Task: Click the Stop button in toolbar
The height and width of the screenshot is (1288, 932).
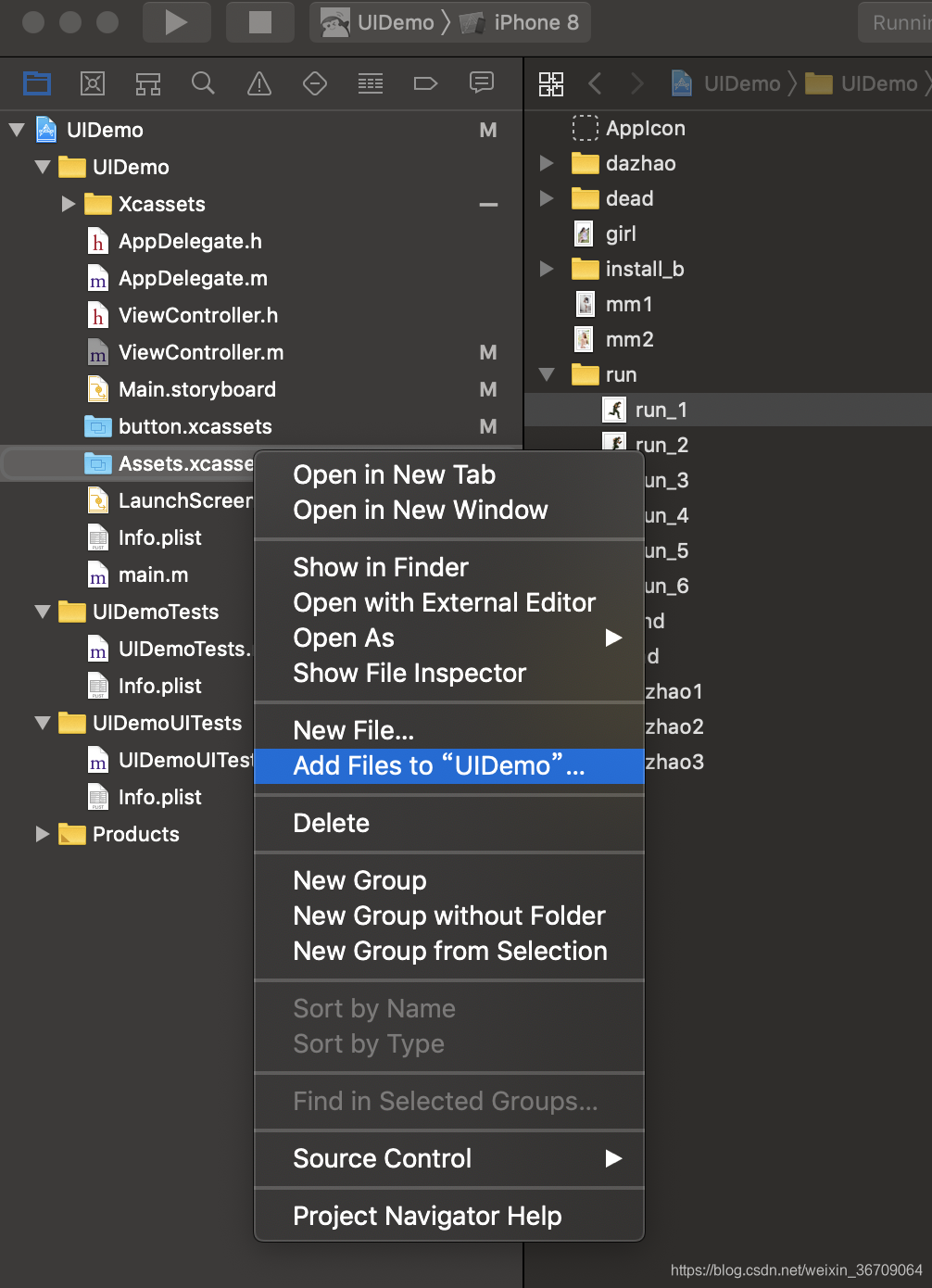Action: [x=260, y=22]
